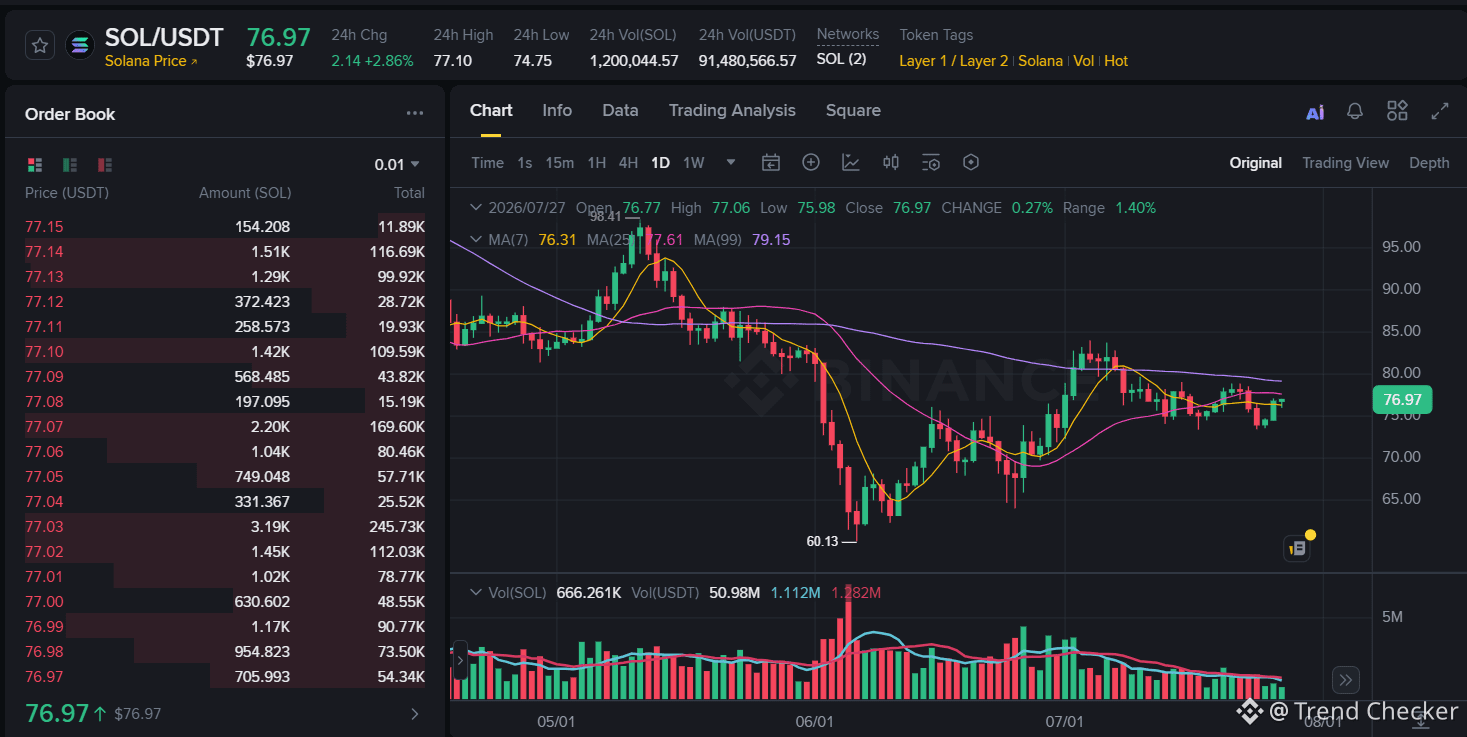Screen dimensions: 1467x737
Task: Select the 1D interval
Action: pos(660,163)
